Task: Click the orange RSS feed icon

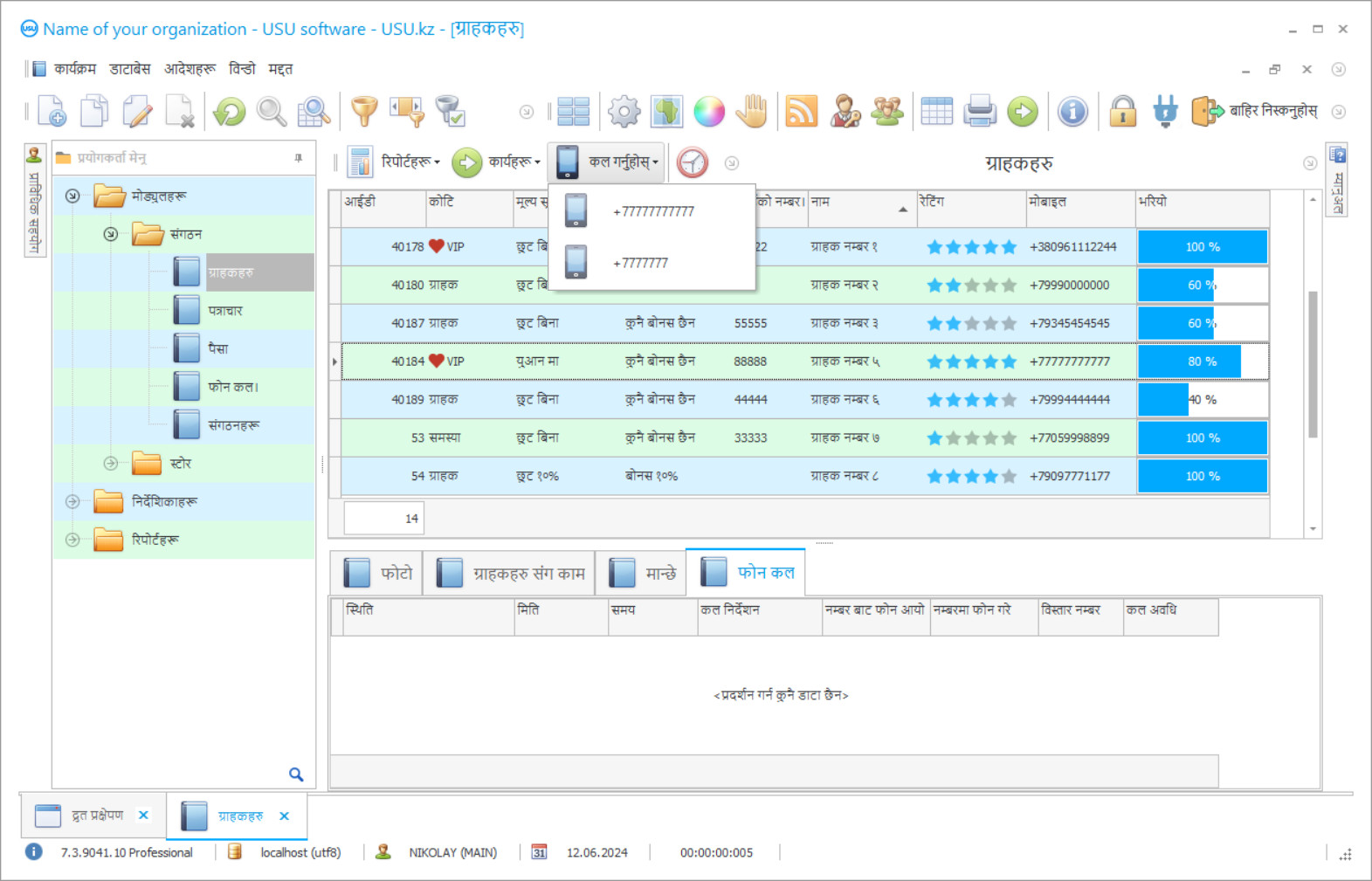Action: [x=802, y=111]
